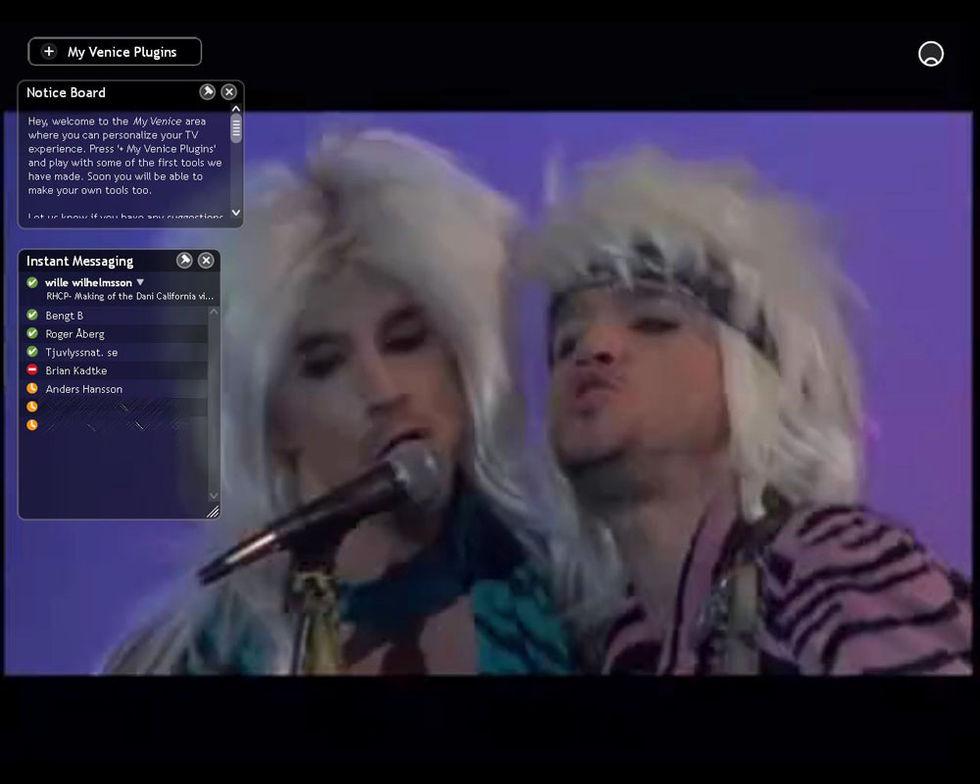
Task: Click Tjuvlyssnat. se's green status icon
Action: click(32, 351)
